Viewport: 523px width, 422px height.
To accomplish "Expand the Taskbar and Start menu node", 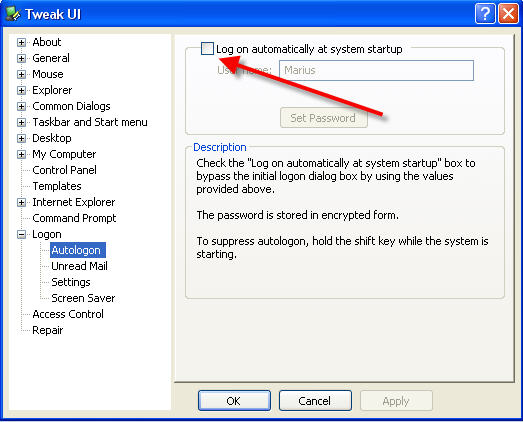I will coord(21,122).
